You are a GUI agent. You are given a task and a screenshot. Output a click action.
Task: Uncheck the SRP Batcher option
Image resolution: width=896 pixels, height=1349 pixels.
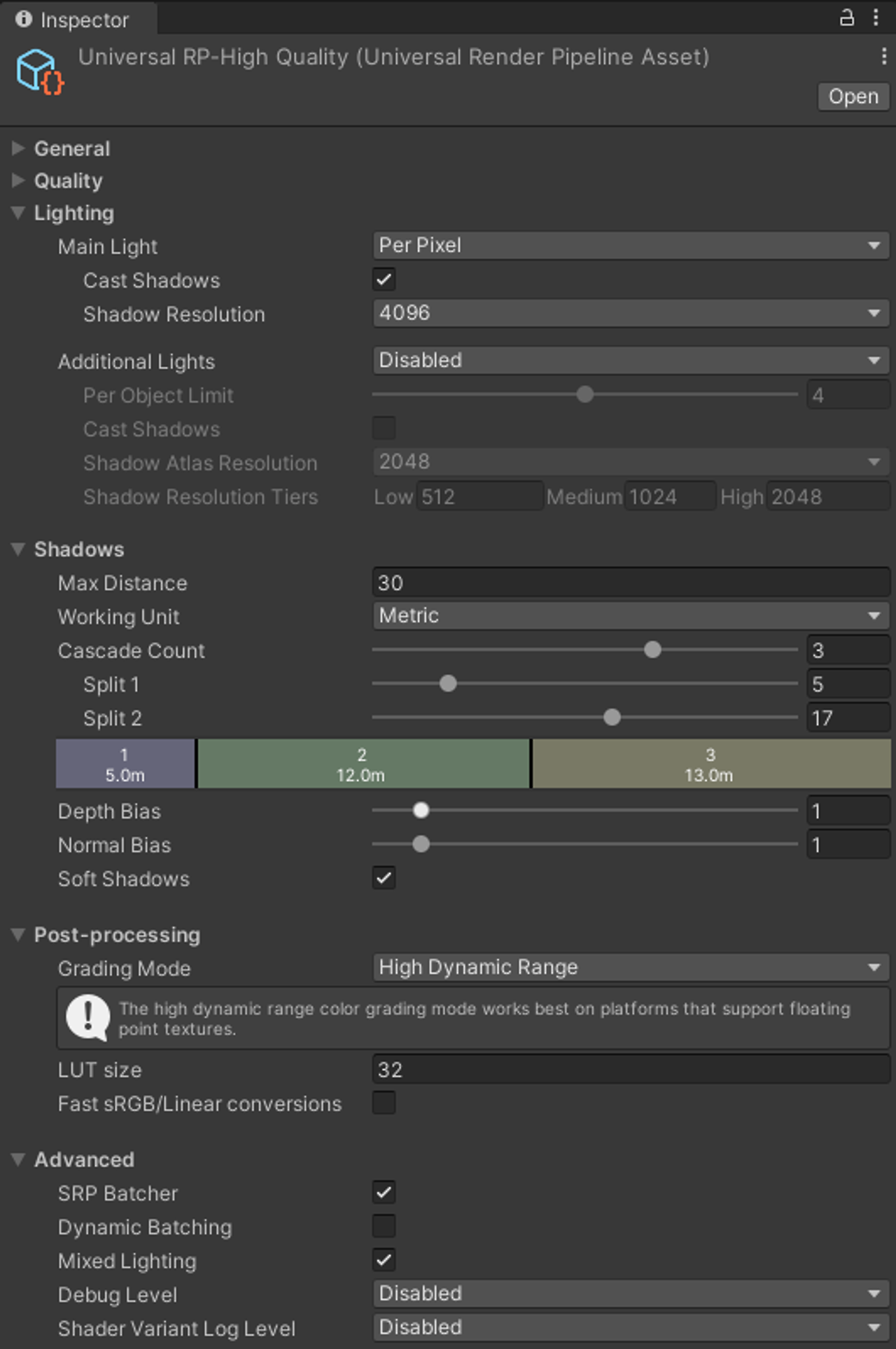pos(384,1192)
